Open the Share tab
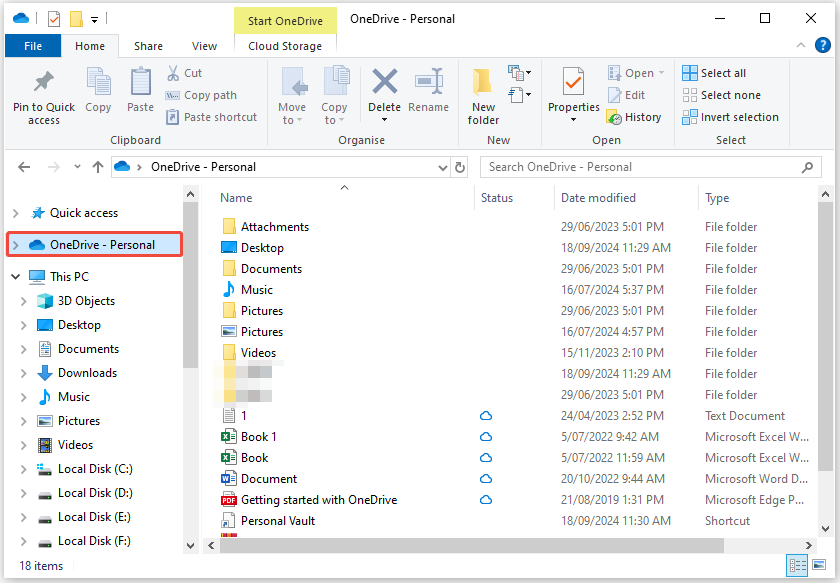This screenshot has height=583, width=840. [148, 45]
